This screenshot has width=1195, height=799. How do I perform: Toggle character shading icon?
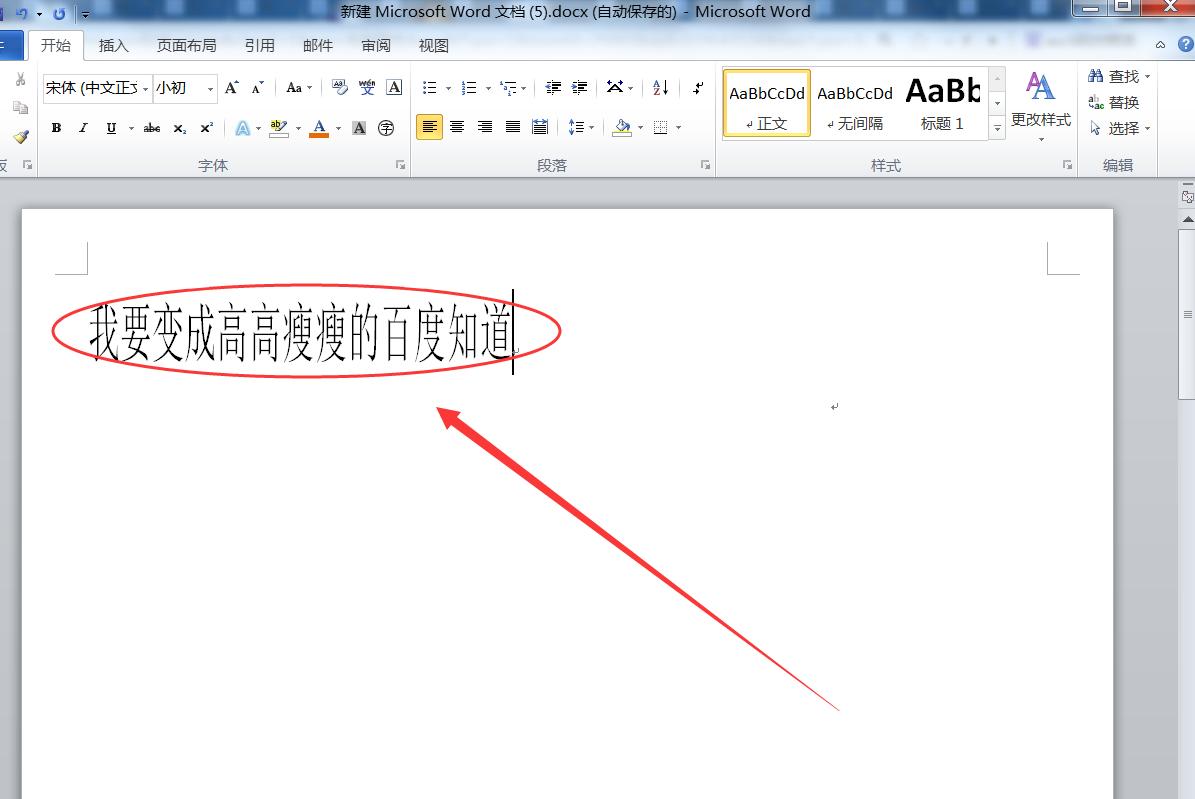pyautogui.click(x=359, y=128)
